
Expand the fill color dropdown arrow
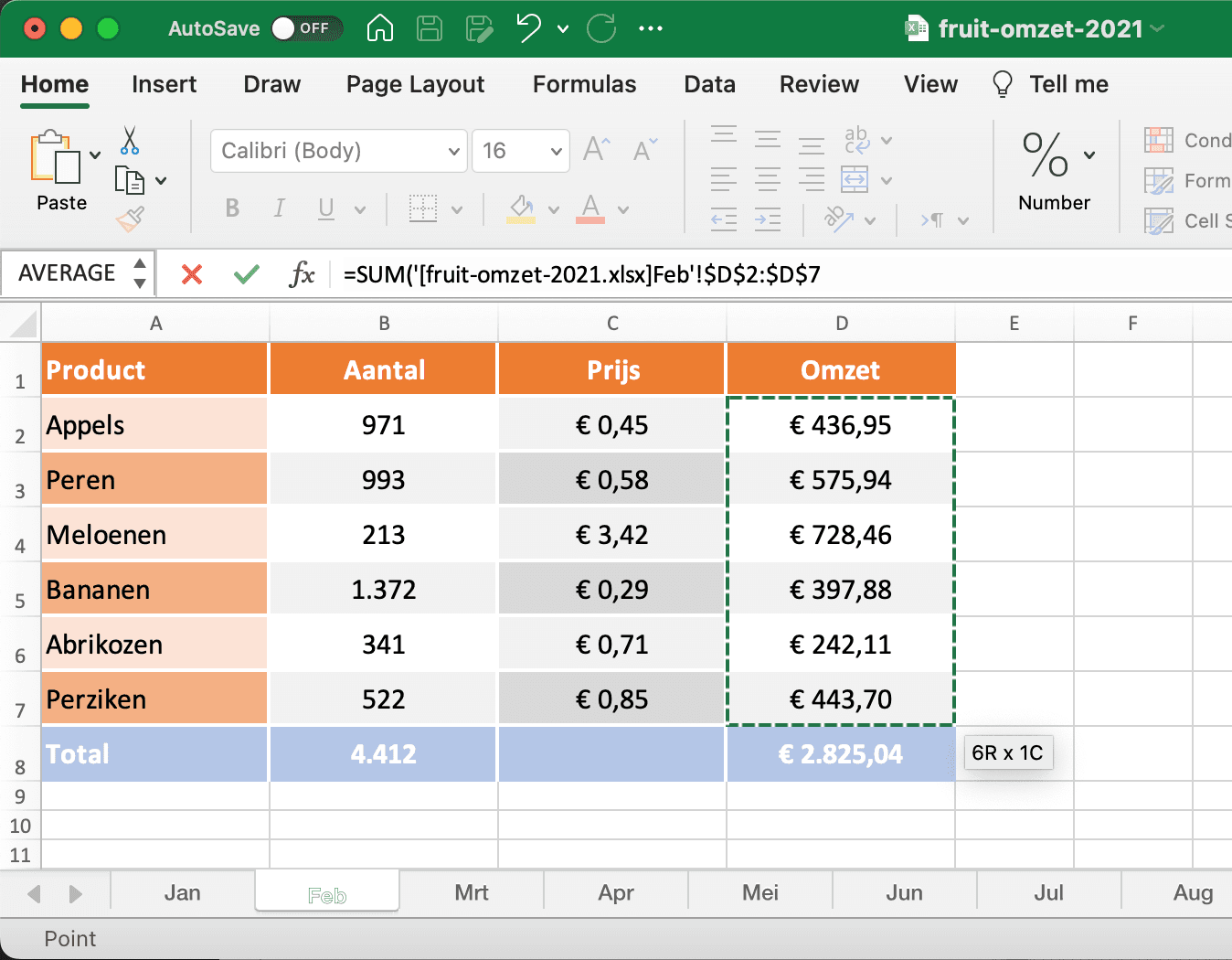(x=554, y=209)
